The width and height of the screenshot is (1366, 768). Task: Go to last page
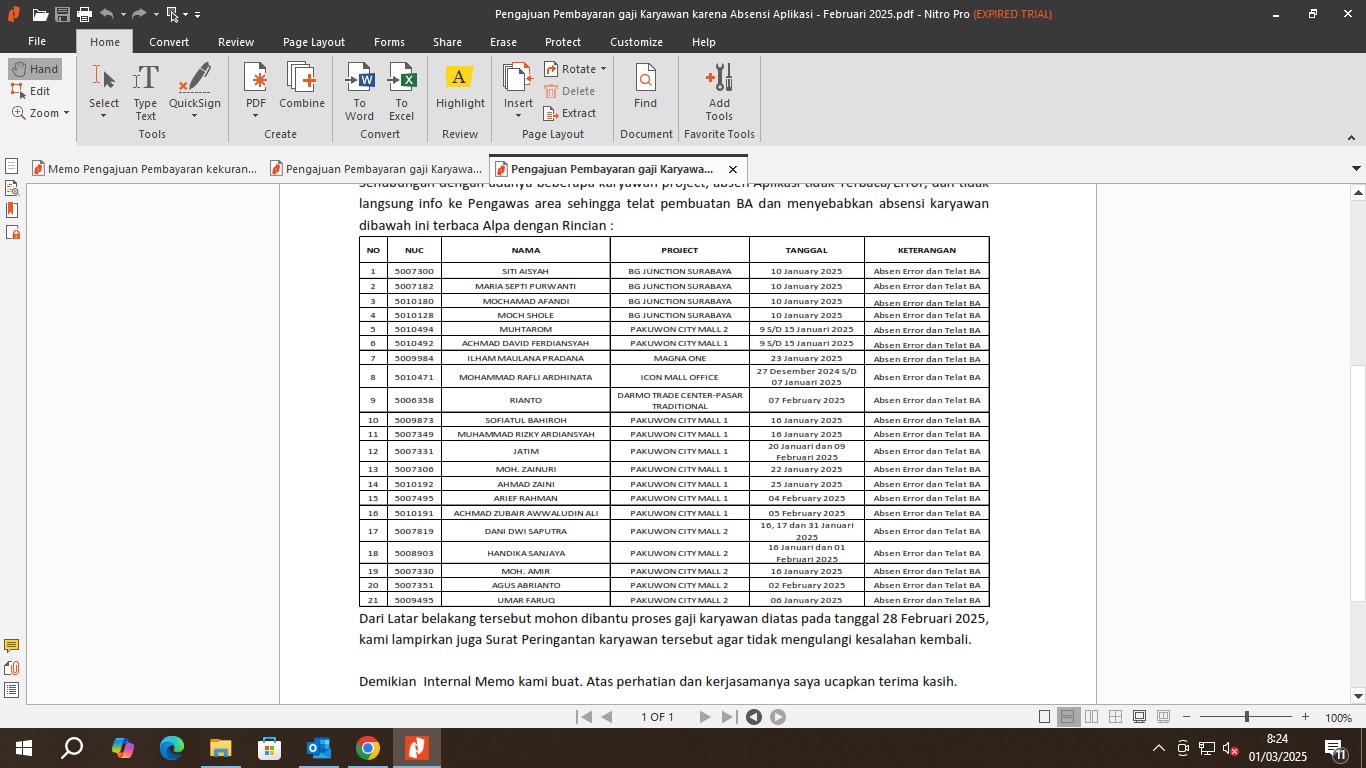[729, 717]
